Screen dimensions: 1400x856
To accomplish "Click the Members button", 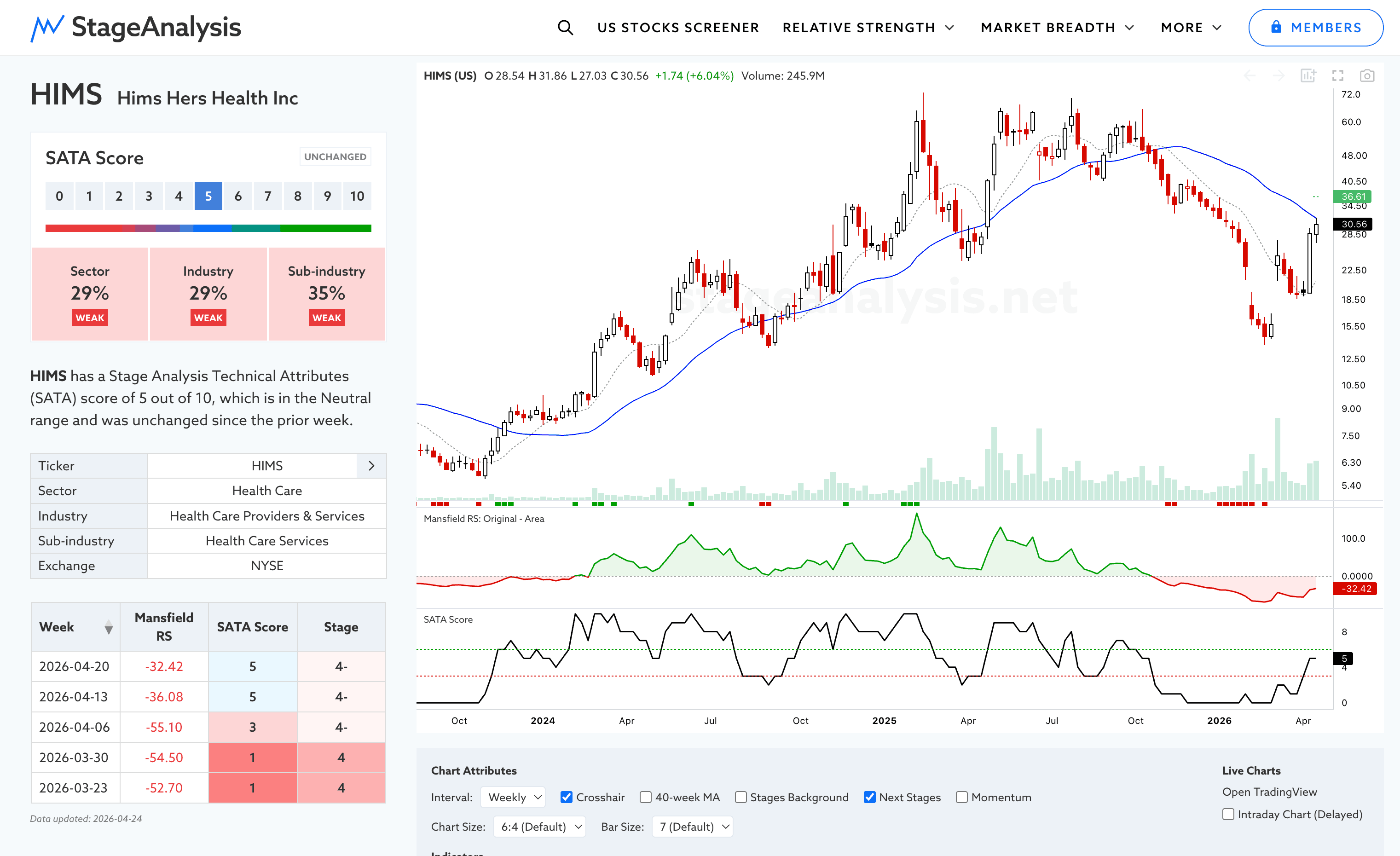I will pyautogui.click(x=1315, y=27).
